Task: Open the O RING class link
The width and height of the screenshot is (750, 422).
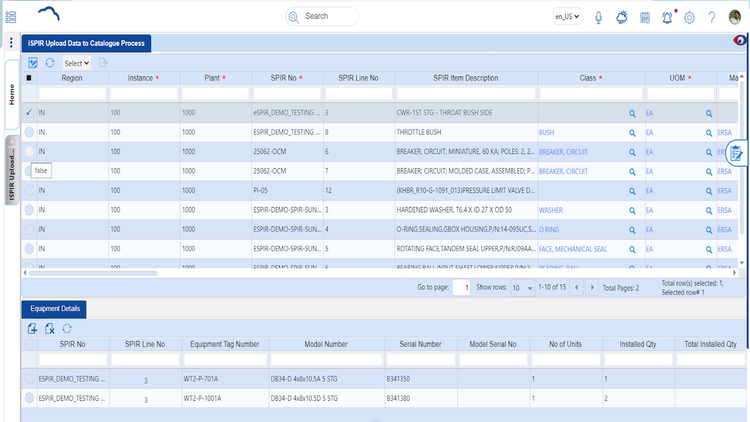Action: 549,230
